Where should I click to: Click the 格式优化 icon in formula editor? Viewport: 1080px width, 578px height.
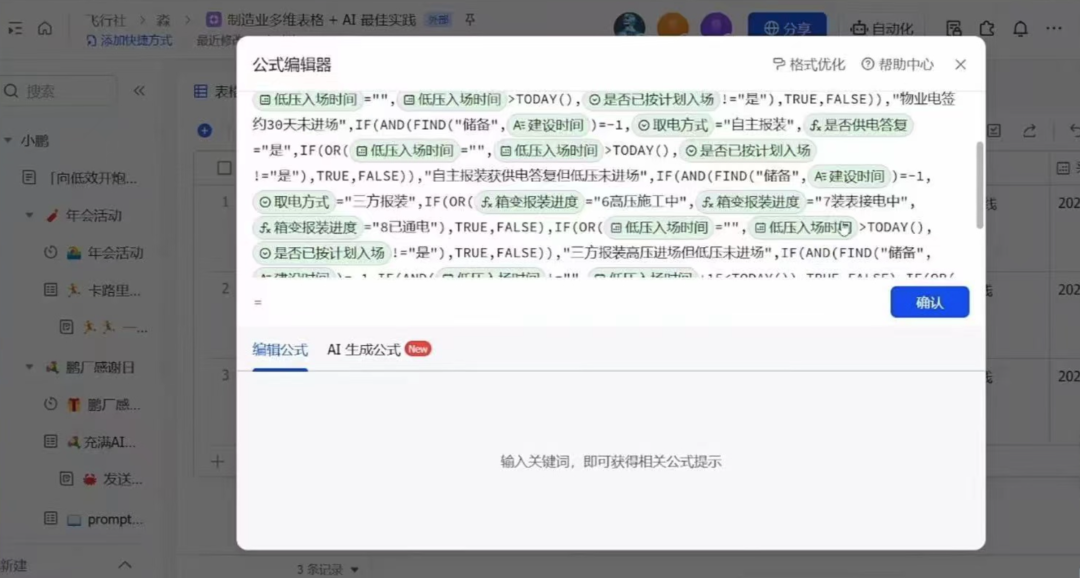click(780, 64)
